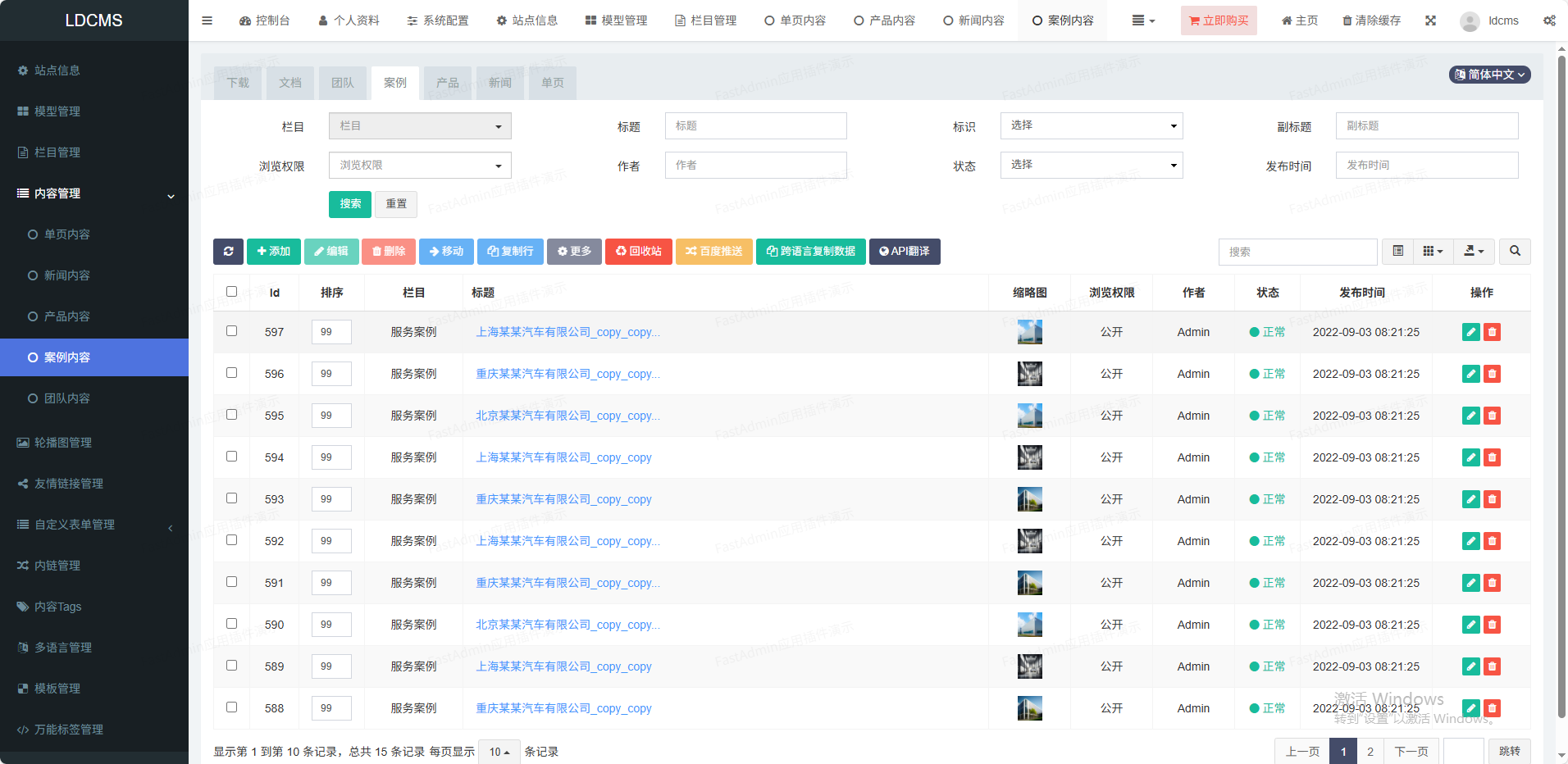The image size is (1568, 764).
Task: Open 团队内容 in the sidebar
Action: [67, 398]
